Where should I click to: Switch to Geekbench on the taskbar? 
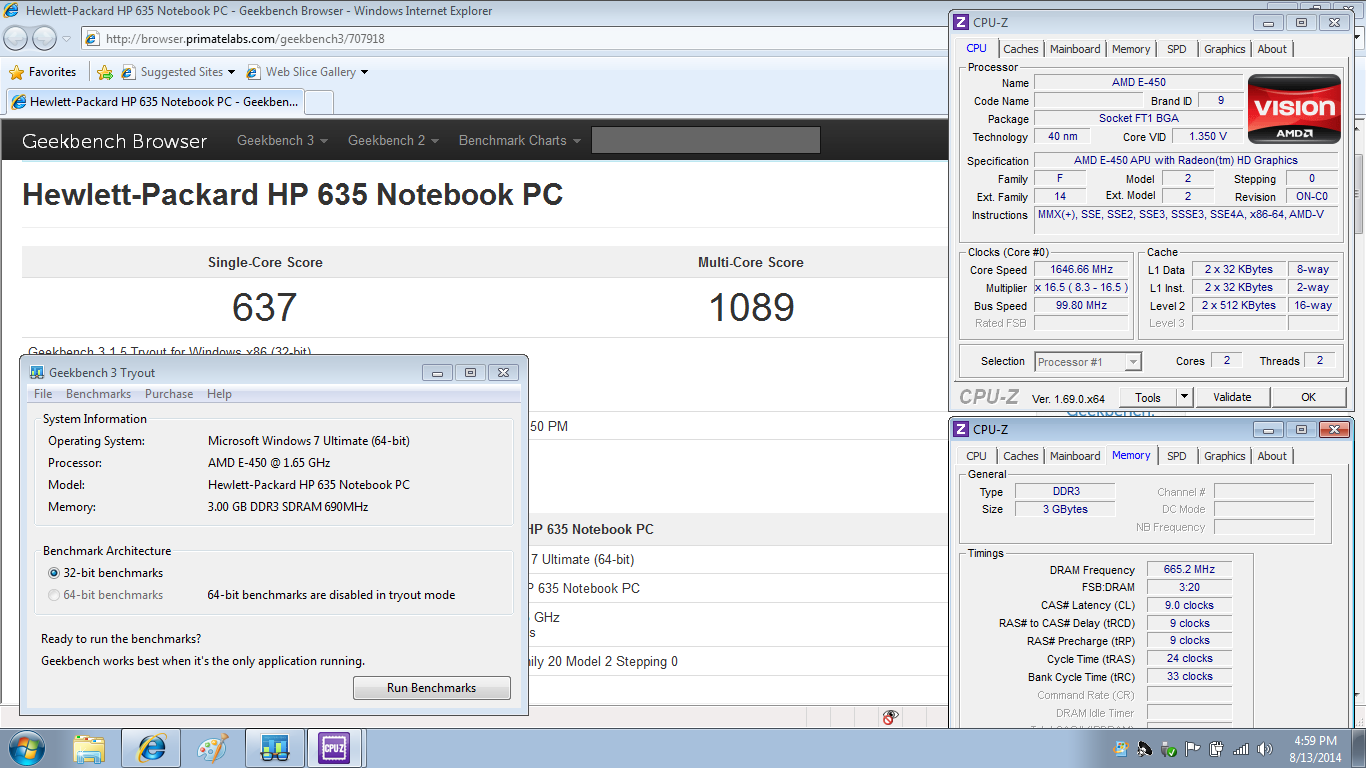point(274,748)
